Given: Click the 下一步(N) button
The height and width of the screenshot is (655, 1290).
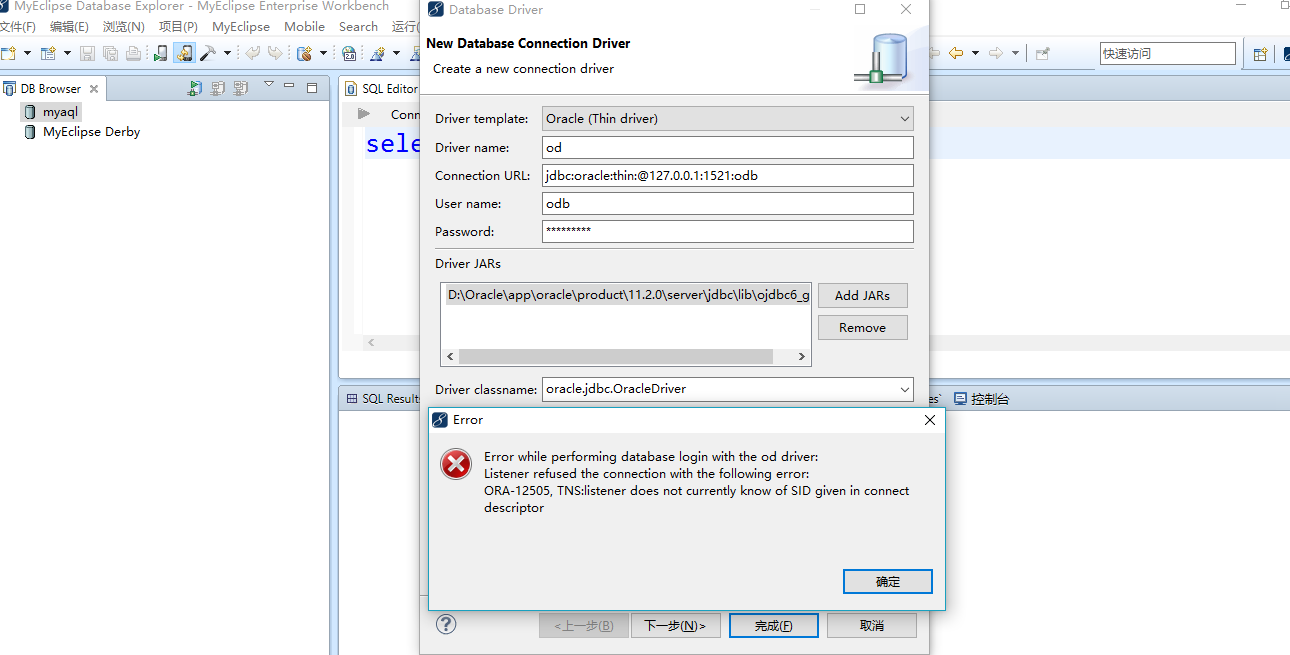Looking at the screenshot, I should 675,626.
